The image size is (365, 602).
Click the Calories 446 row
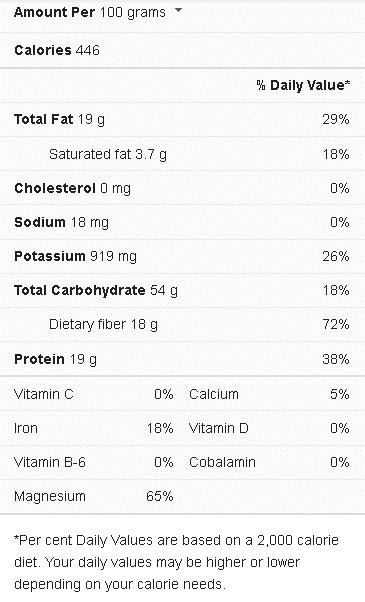[x=182, y=50]
